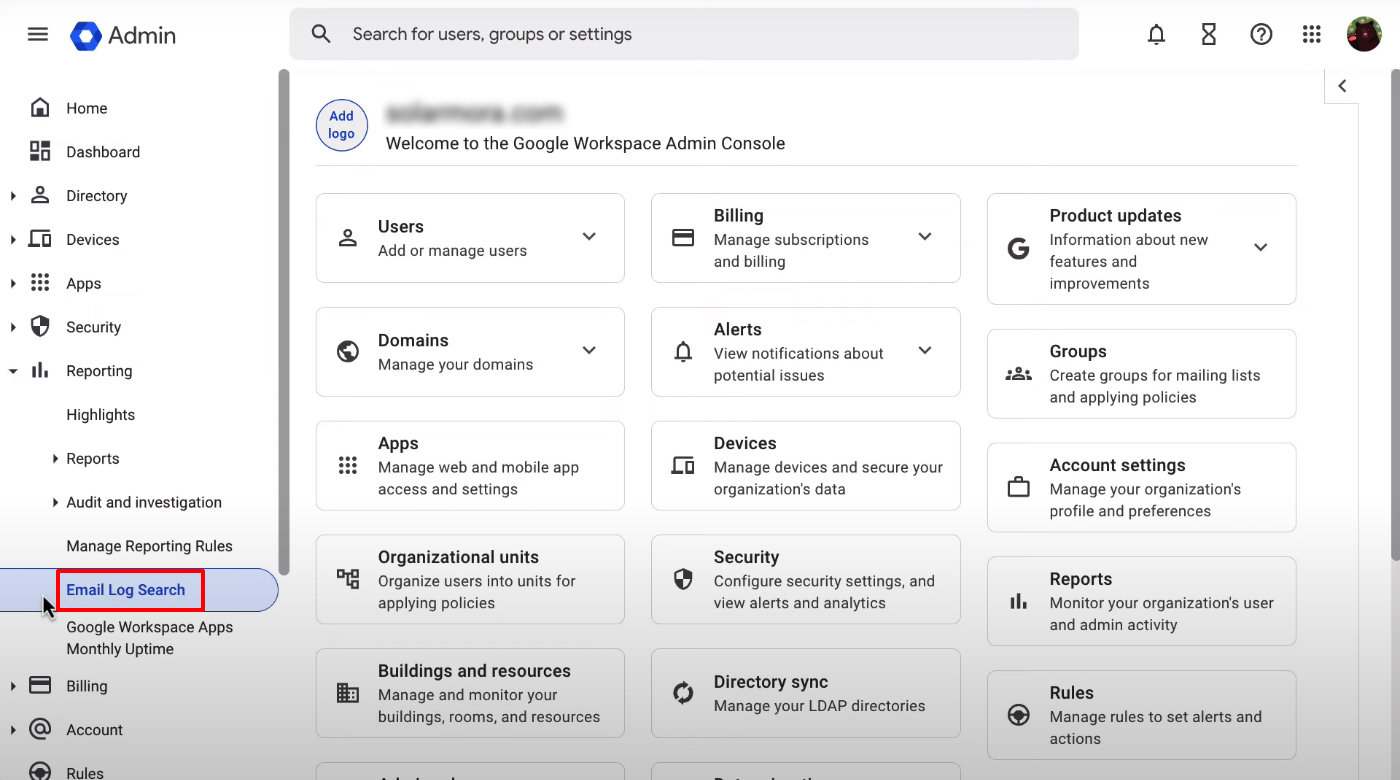This screenshot has height=780, width=1400.
Task: Expand the Reports submenu arrow
Action: [x=55, y=459]
